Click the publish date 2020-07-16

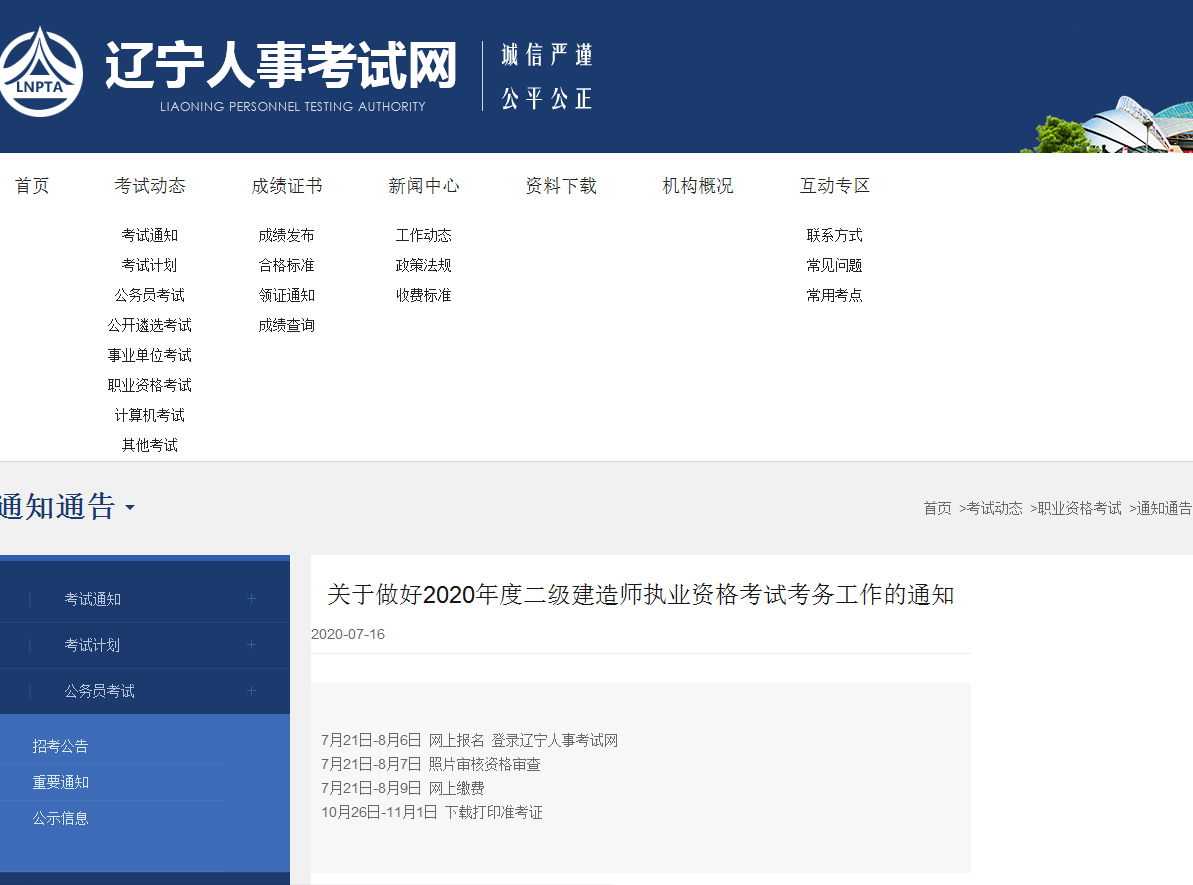click(x=348, y=634)
